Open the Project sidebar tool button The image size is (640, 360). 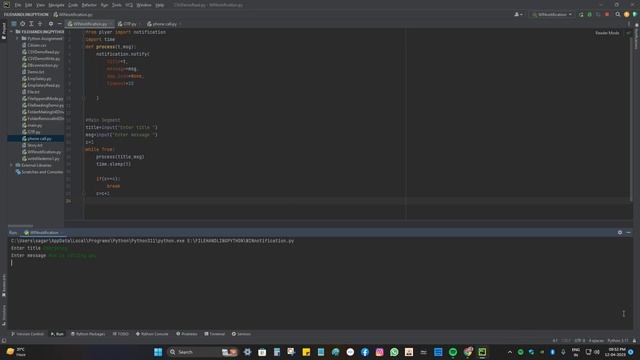coord(4,31)
